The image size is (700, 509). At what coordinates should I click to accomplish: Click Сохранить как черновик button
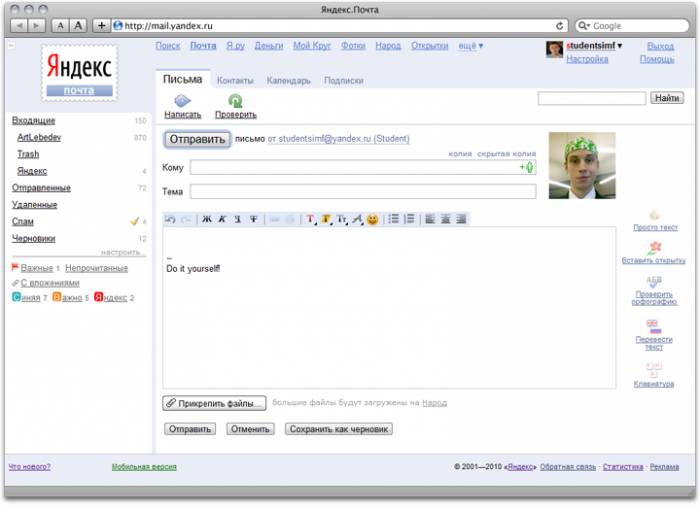coord(339,429)
